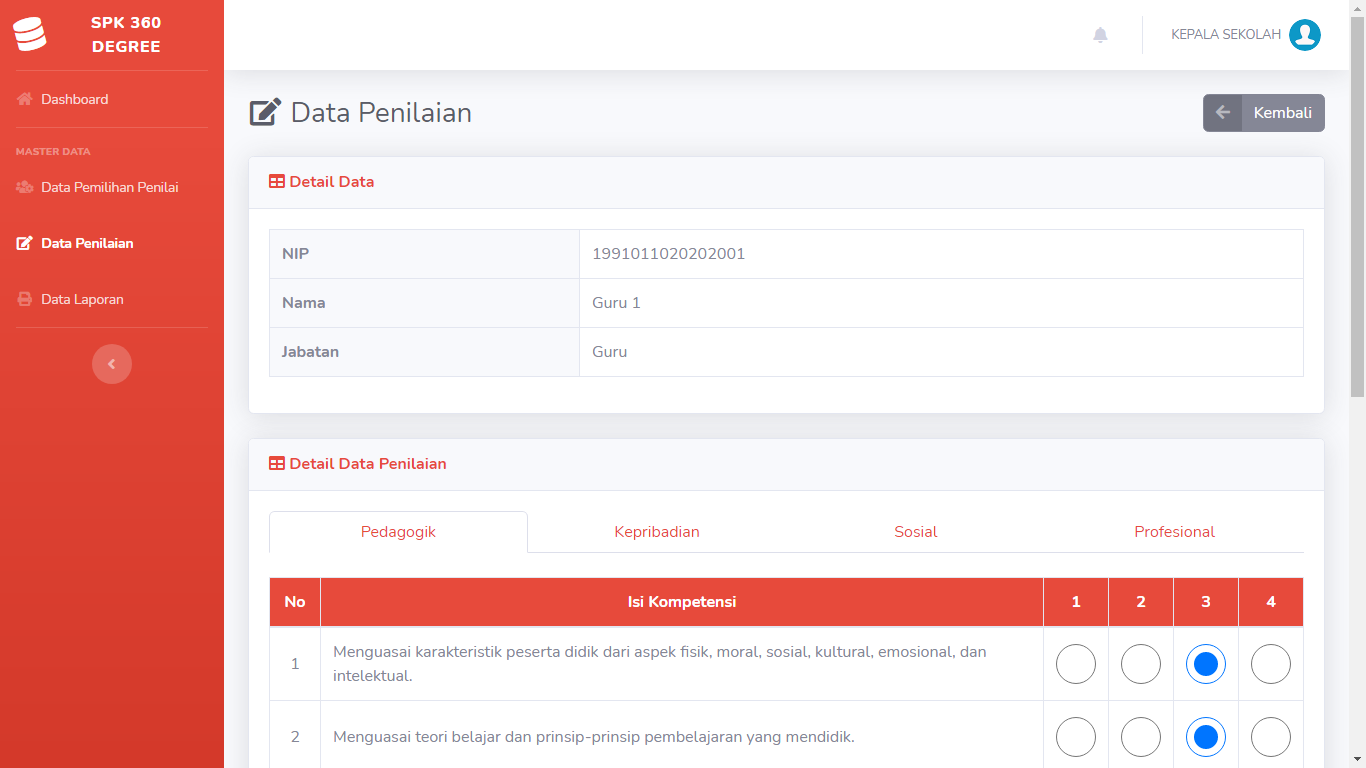
Task: Open Dashboard from the sidebar
Action: click(x=112, y=99)
